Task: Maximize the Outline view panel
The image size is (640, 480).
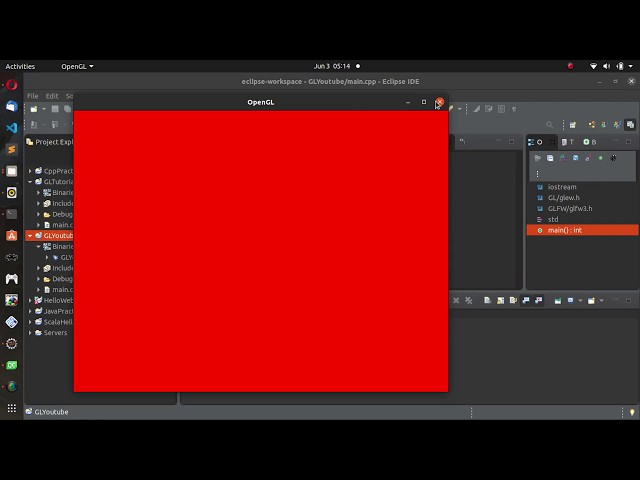Action: point(628,142)
